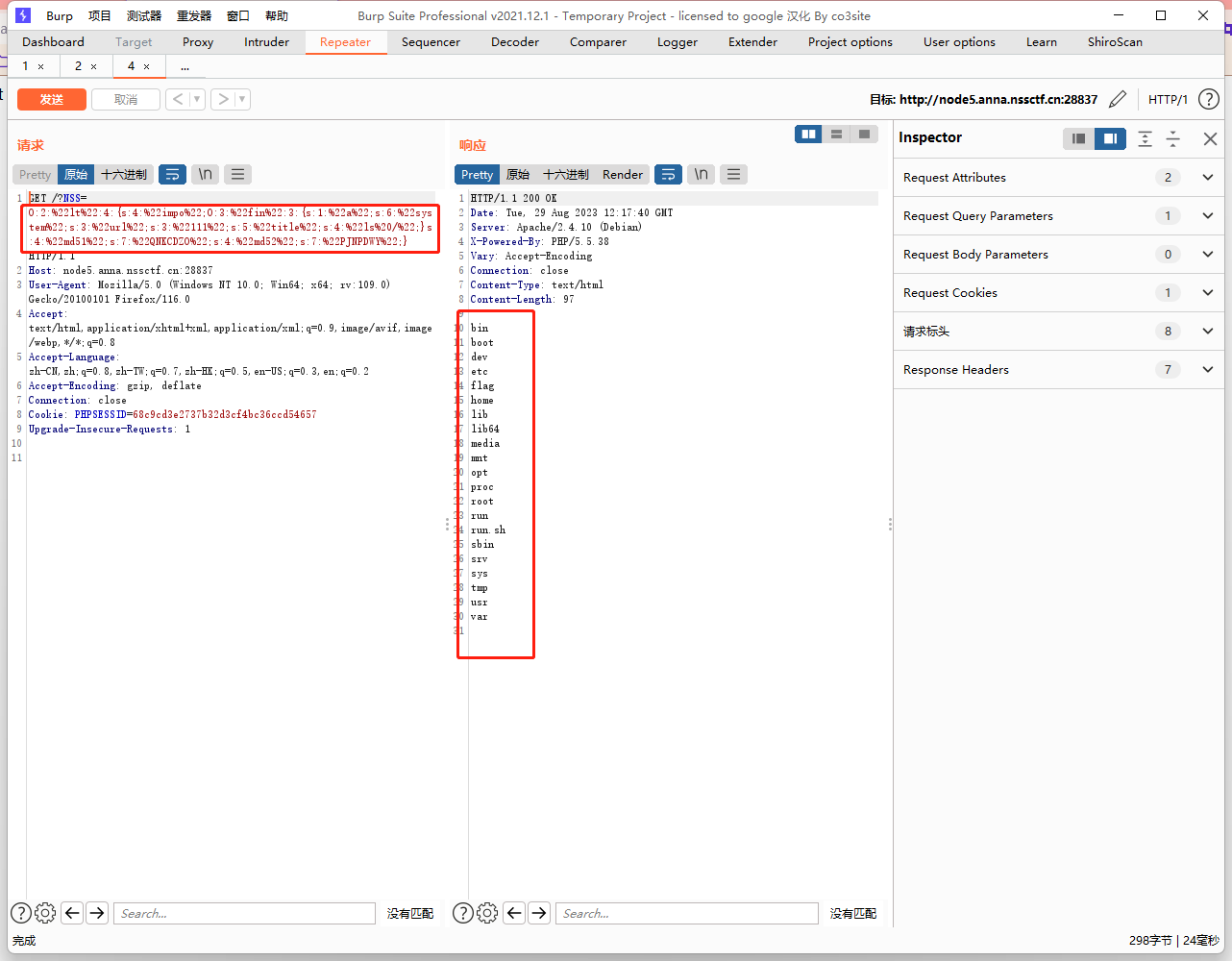
Task: Select request 原始 raw view
Action: 76,174
